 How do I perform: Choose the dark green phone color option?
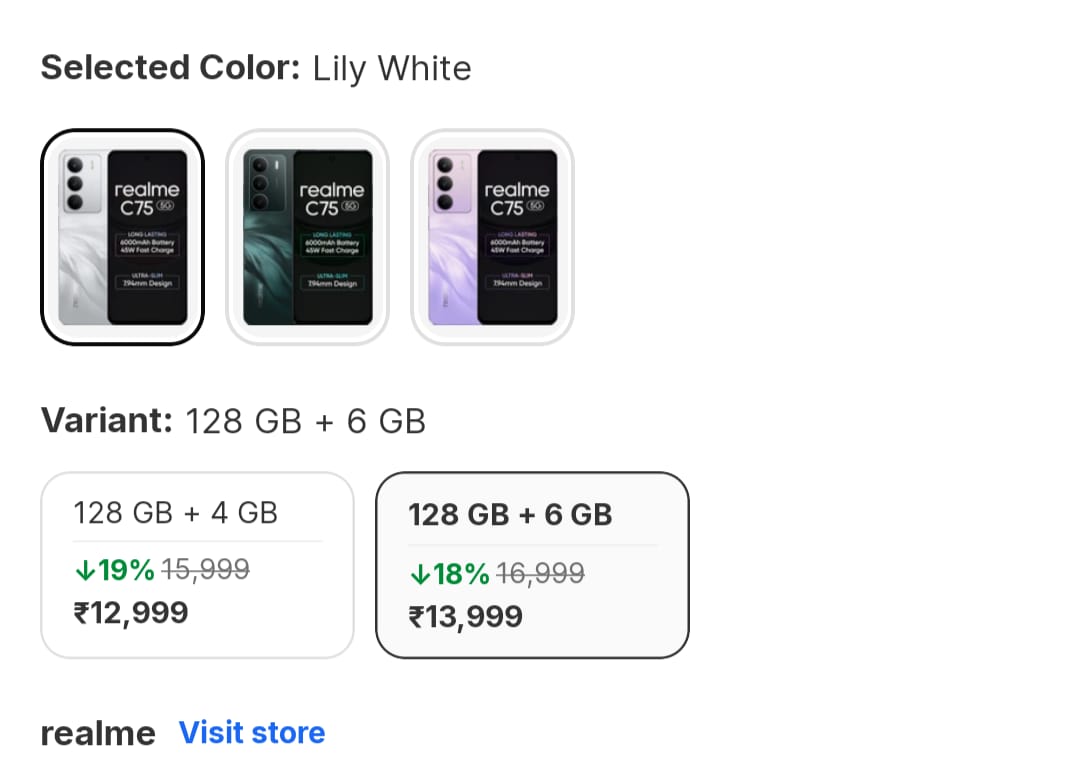[x=307, y=237]
